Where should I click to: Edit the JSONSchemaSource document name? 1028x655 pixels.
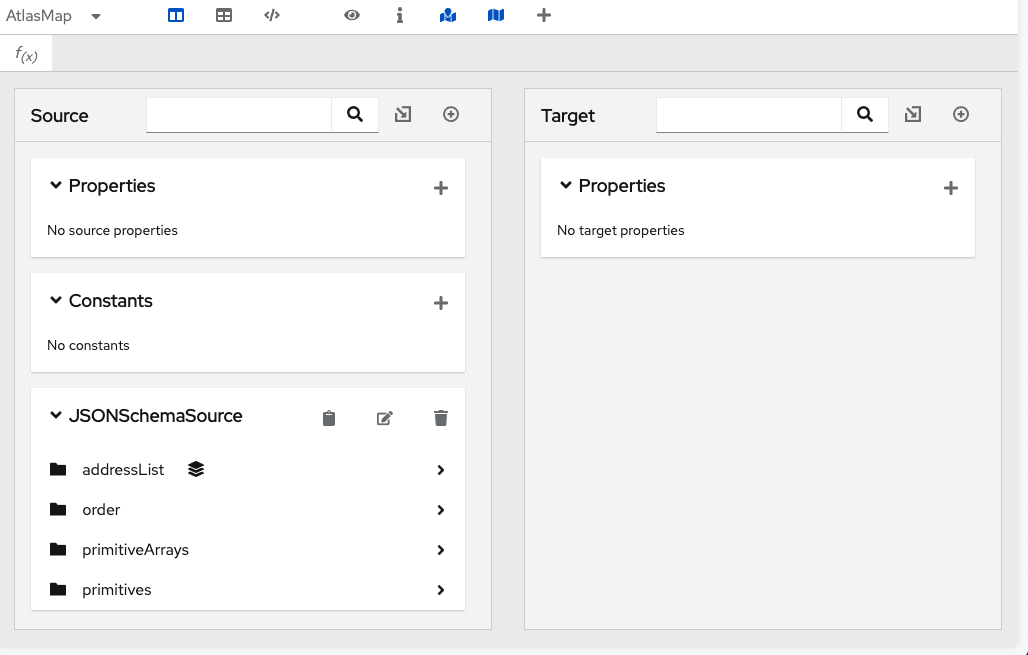tap(385, 418)
